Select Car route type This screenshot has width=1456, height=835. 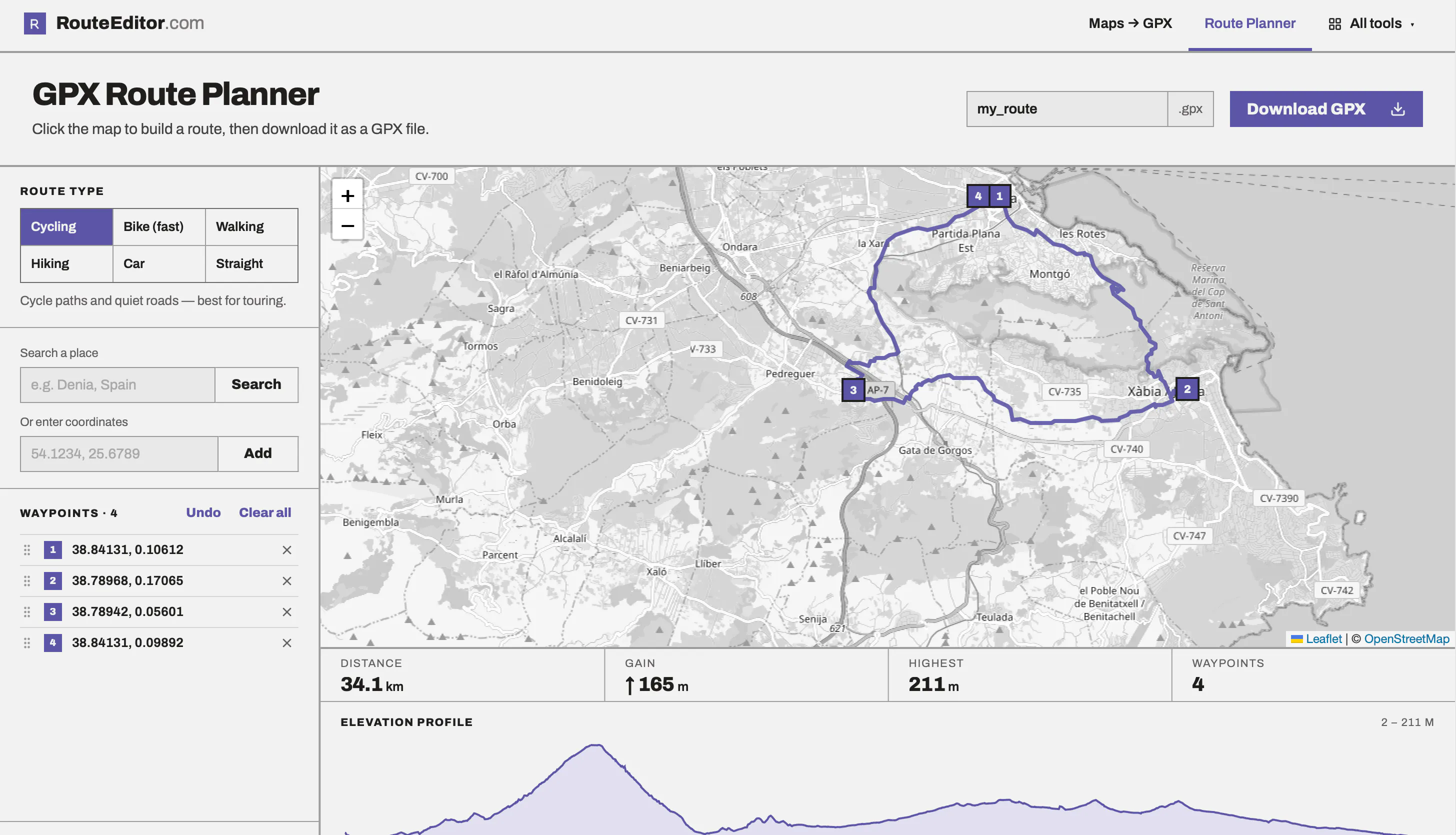159,264
